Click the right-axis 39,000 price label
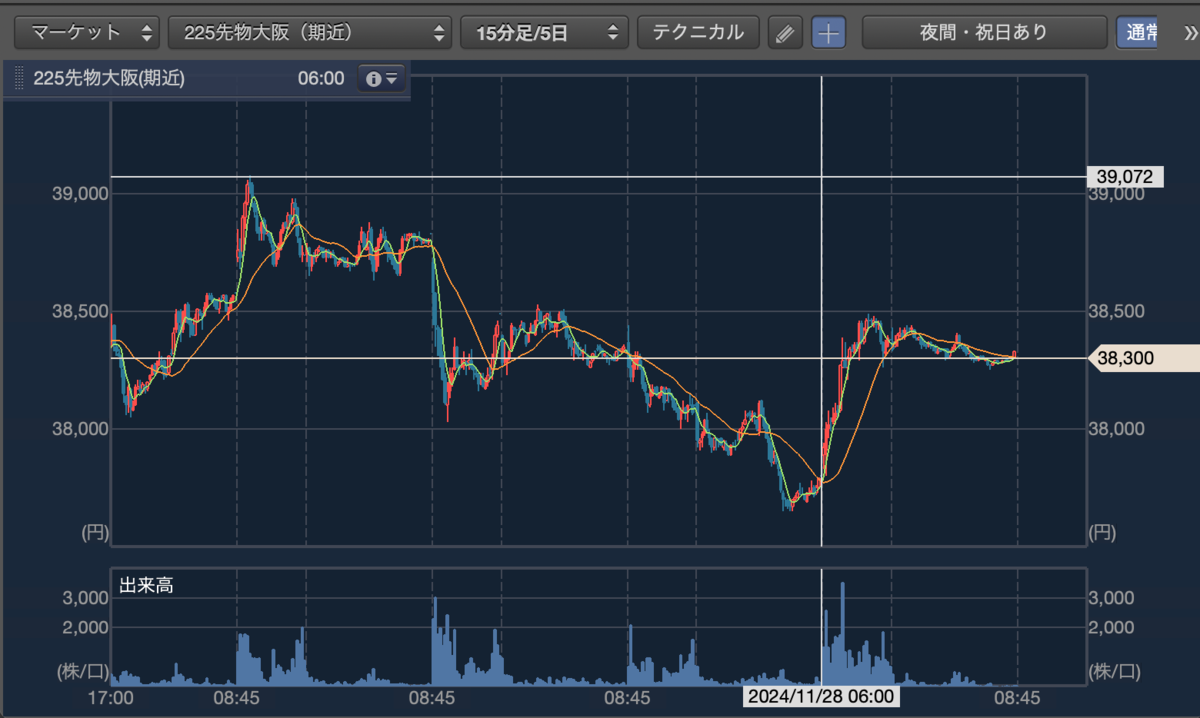 click(x=1117, y=194)
